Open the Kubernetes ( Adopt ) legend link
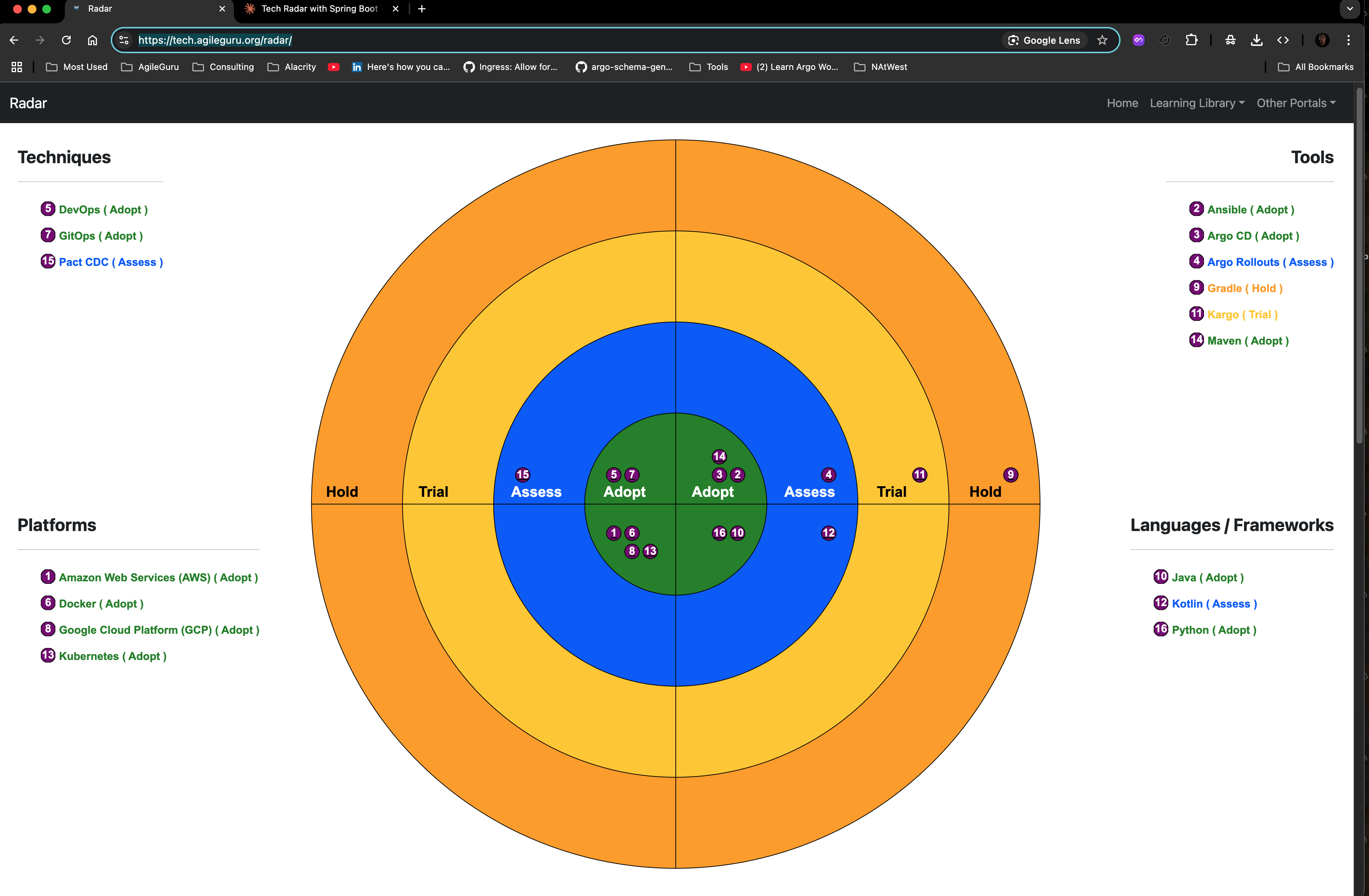The height and width of the screenshot is (896, 1369). [113, 656]
